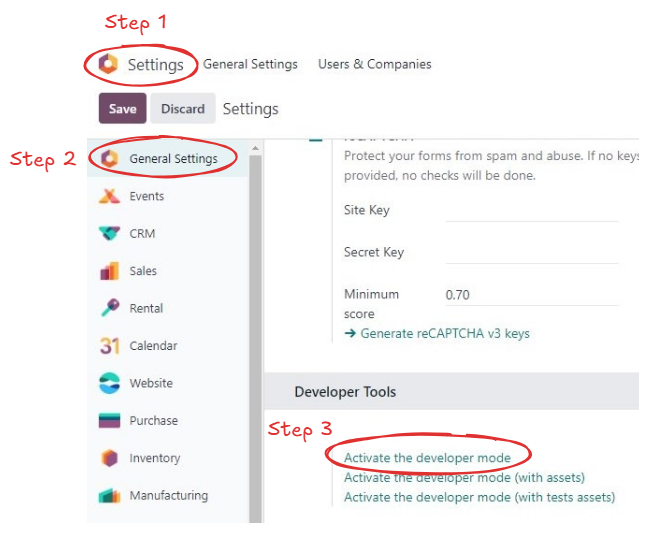Screen dimensions: 649x533
Task: Activate developer mode with assets
Action: [x=464, y=478]
